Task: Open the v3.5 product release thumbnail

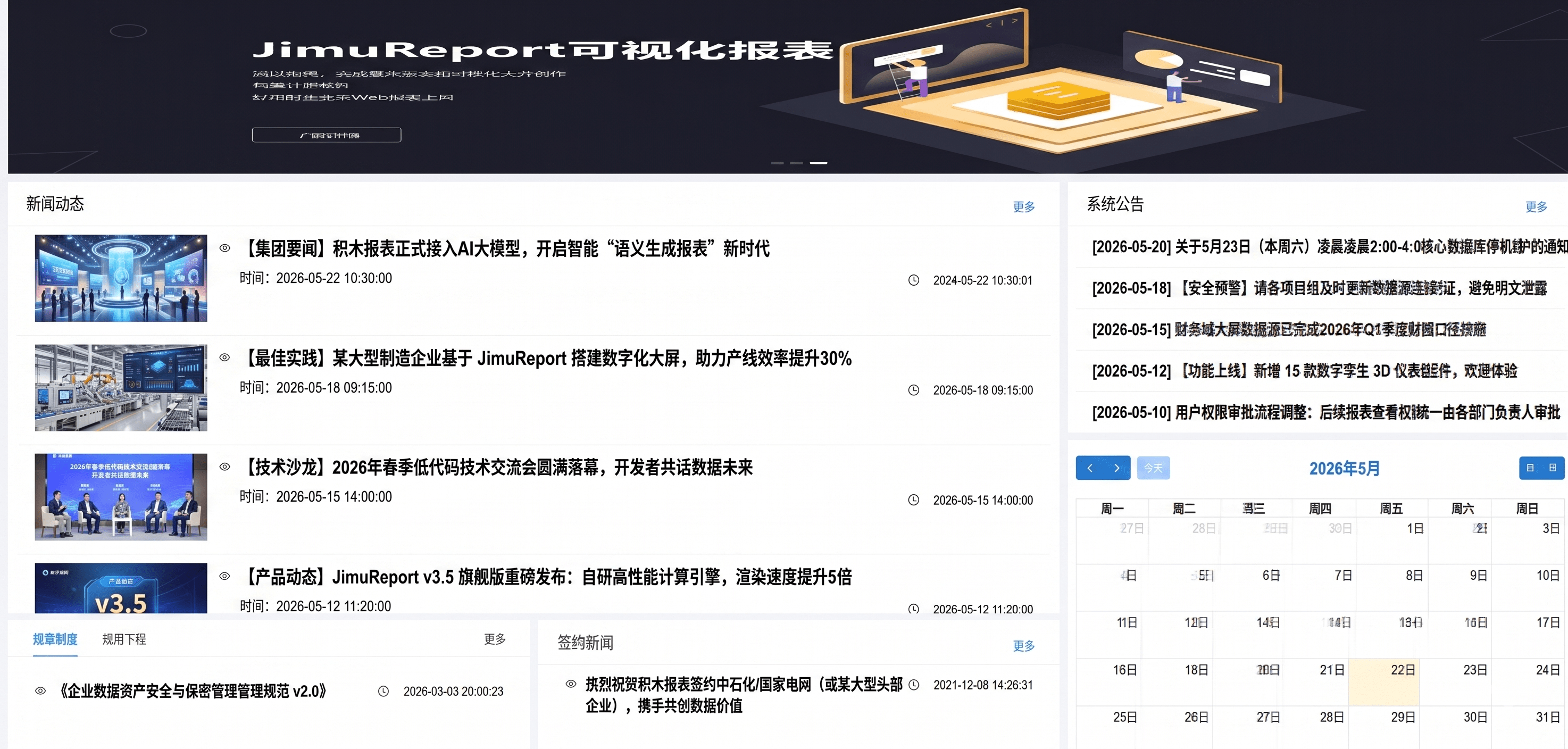Action: [121, 588]
